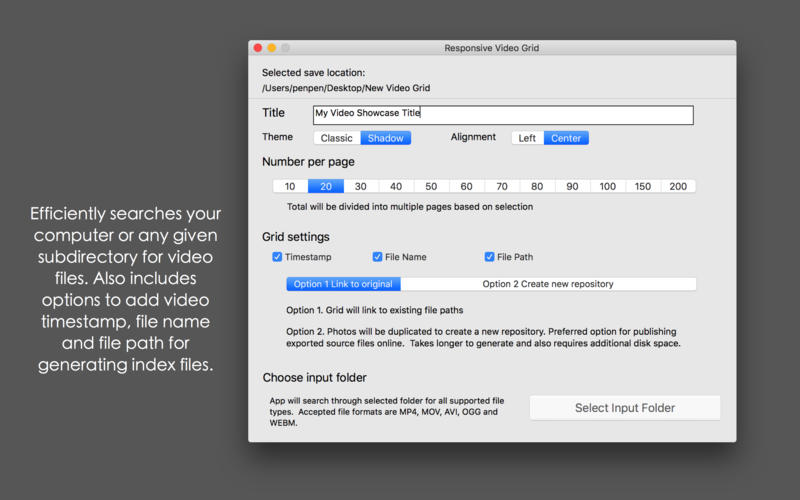This screenshot has width=800, height=500.
Task: Select the Shadow theme
Action: [x=386, y=138]
